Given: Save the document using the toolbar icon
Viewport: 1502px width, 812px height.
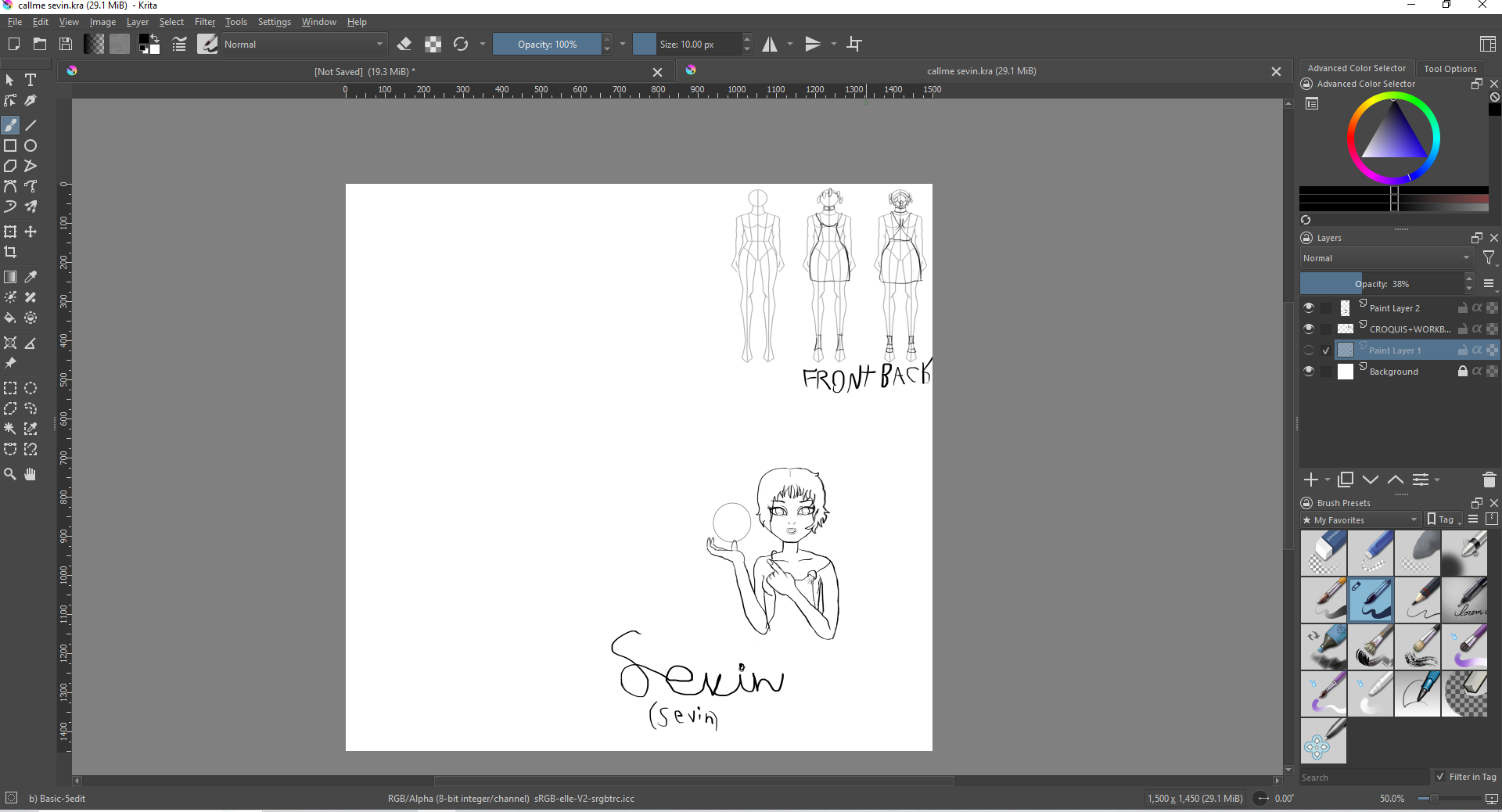Looking at the screenshot, I should (66, 44).
